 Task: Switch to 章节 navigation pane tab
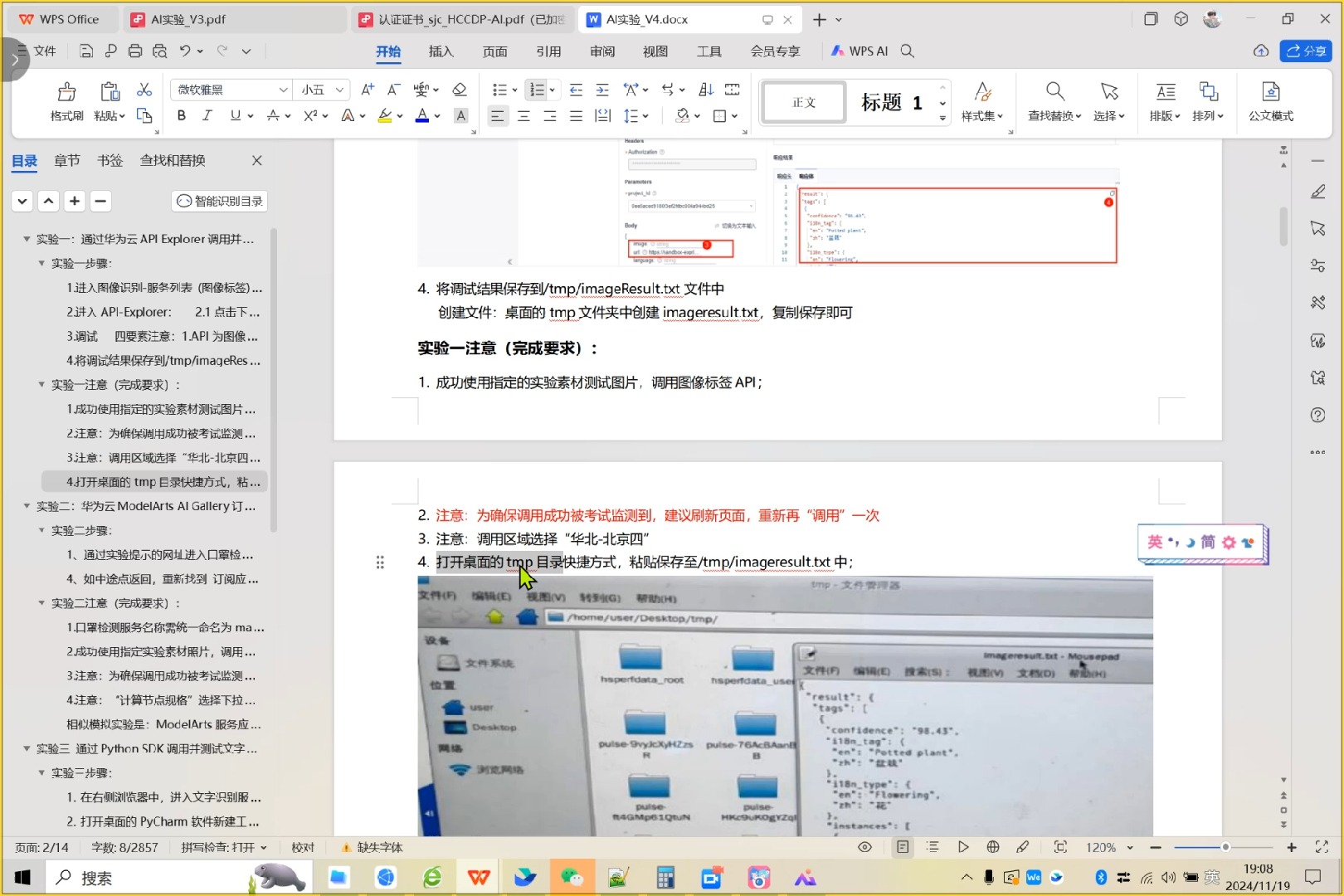67,160
